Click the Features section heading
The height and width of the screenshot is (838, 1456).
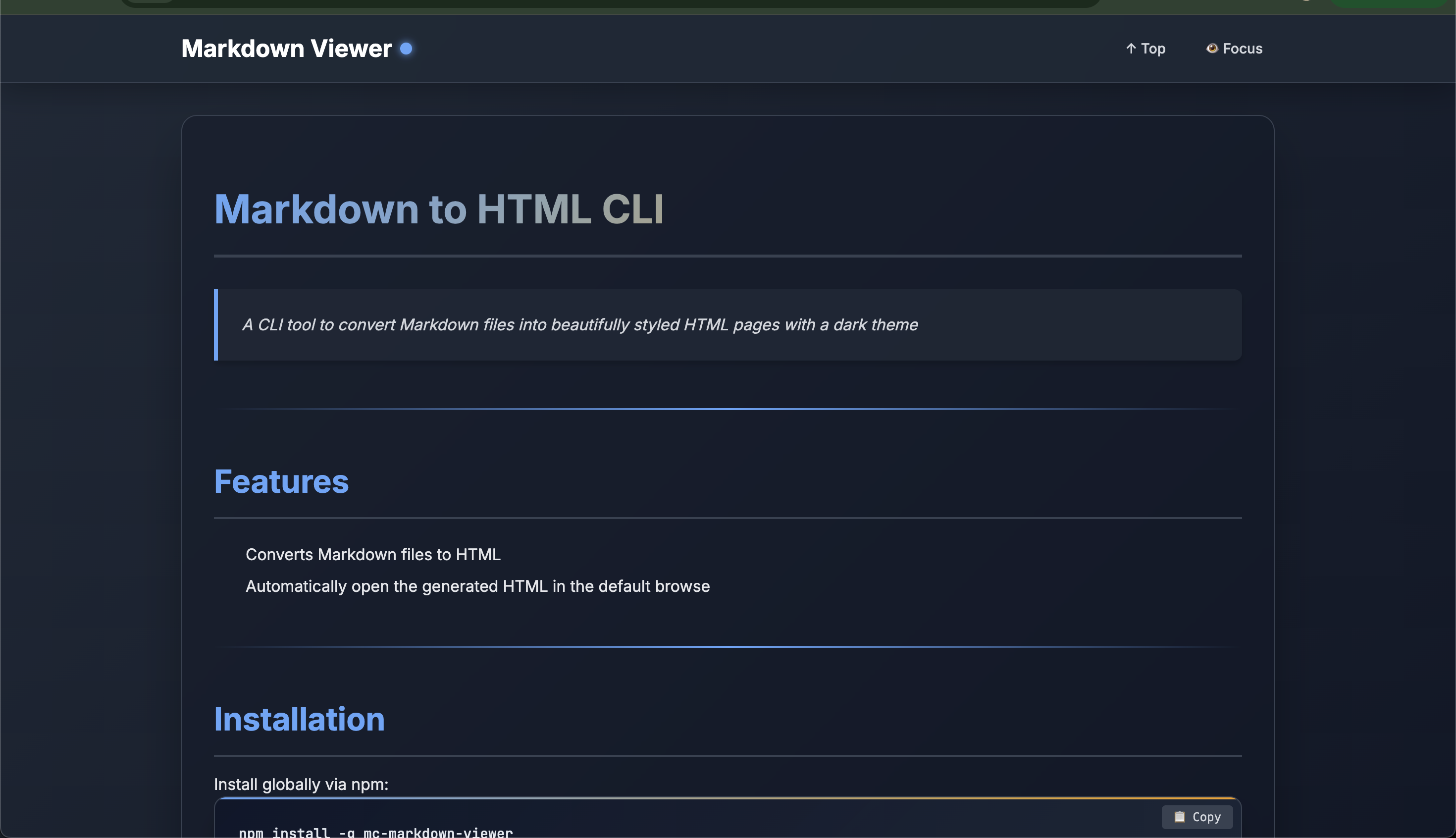tap(281, 481)
